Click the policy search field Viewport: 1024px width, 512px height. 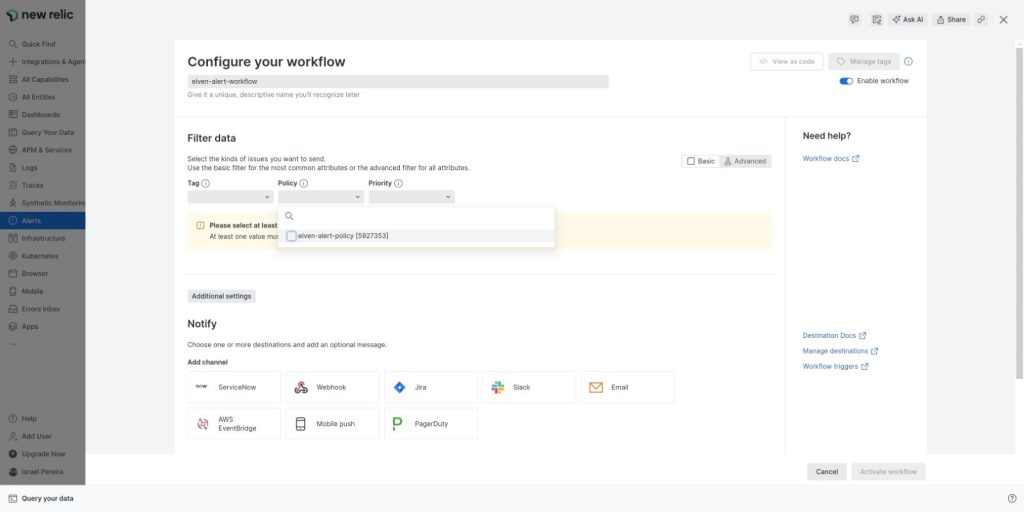tap(420, 216)
